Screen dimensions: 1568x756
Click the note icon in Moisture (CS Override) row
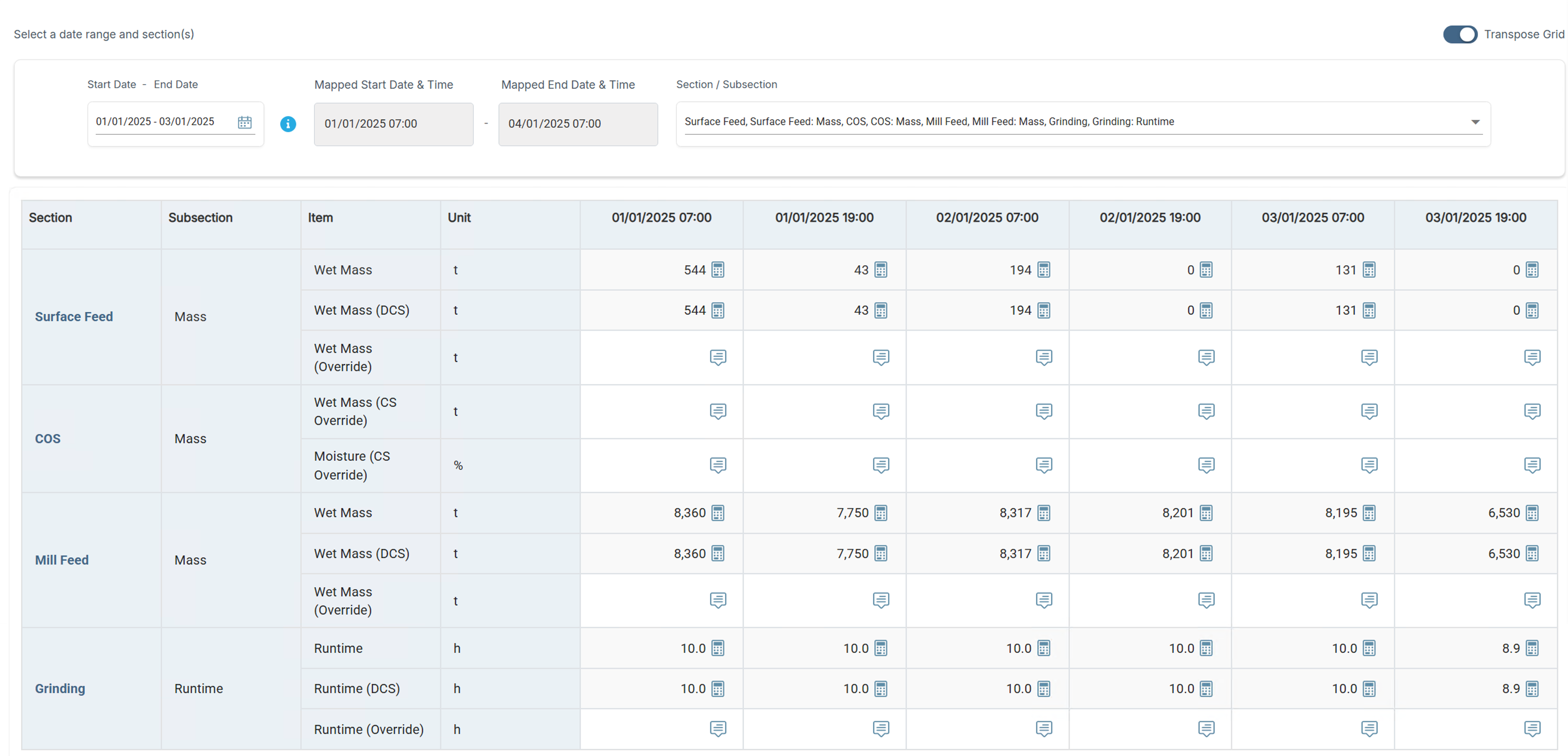[x=718, y=465]
